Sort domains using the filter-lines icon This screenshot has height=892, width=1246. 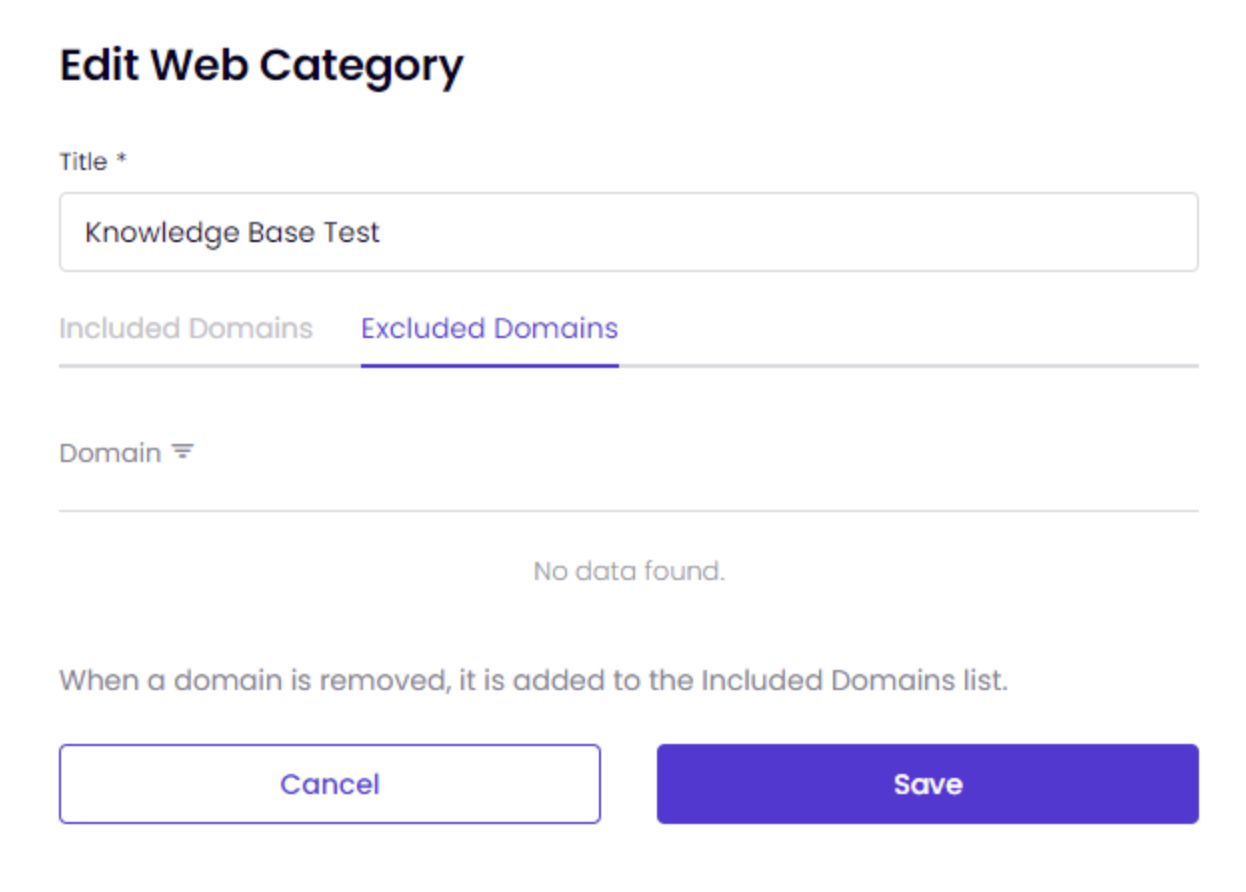click(182, 452)
